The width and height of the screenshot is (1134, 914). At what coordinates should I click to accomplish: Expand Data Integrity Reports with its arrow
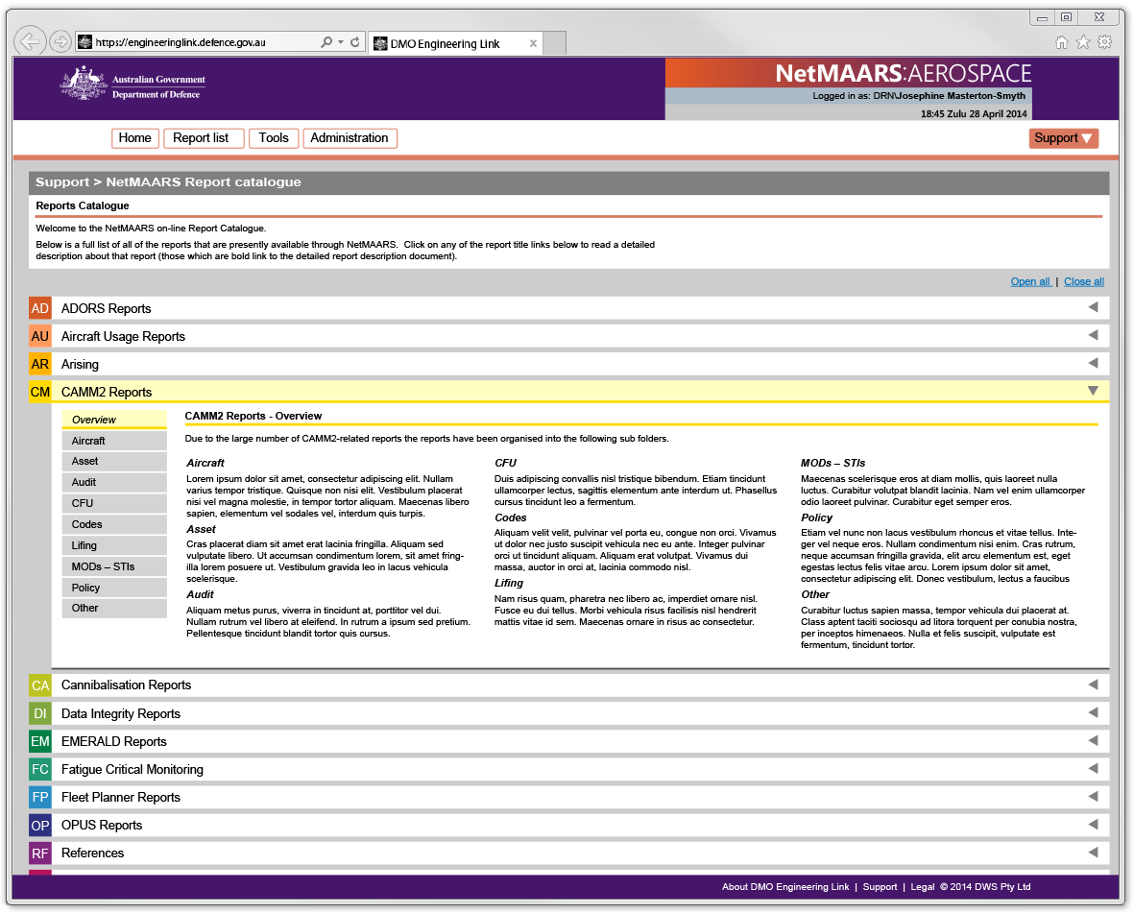[x=1093, y=712]
